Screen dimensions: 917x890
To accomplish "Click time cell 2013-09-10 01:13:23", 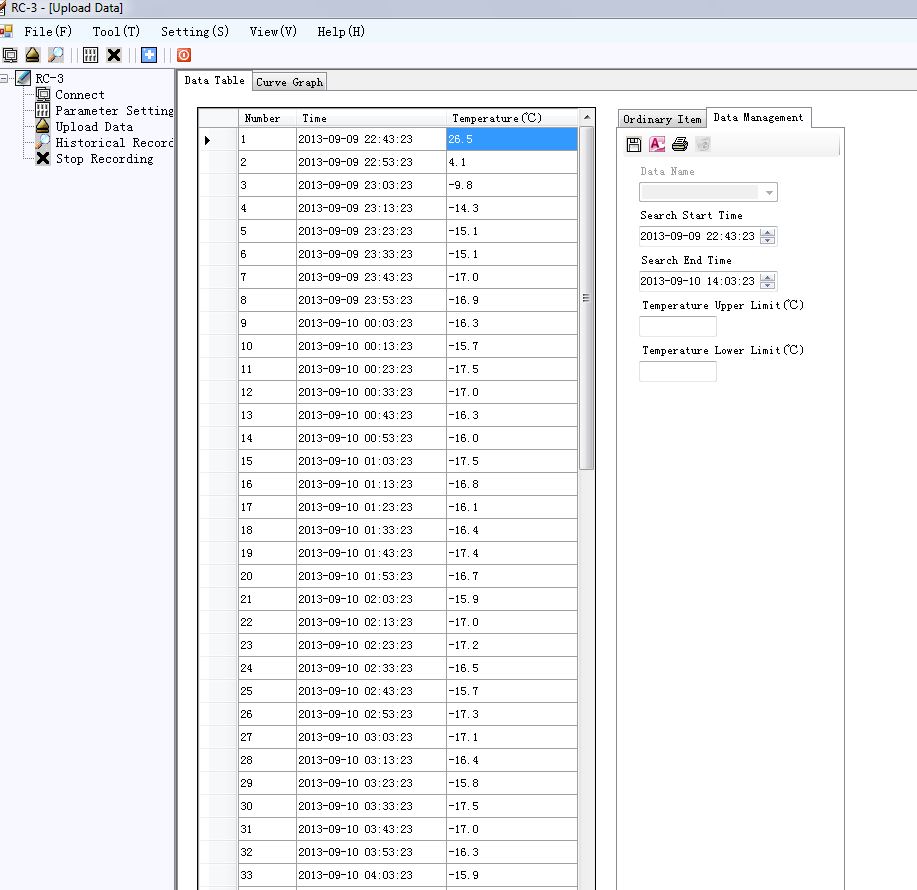I will pyautogui.click(x=371, y=484).
